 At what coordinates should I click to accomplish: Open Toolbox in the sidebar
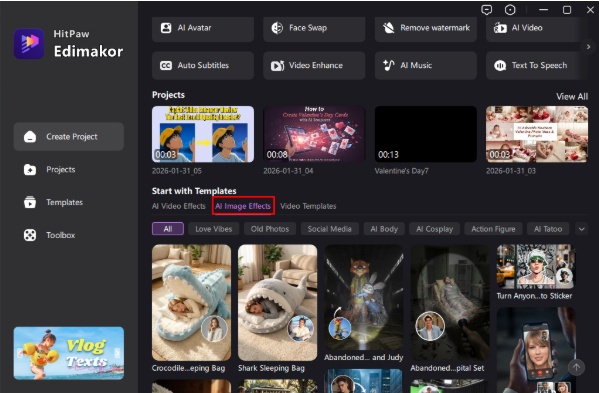point(69,235)
